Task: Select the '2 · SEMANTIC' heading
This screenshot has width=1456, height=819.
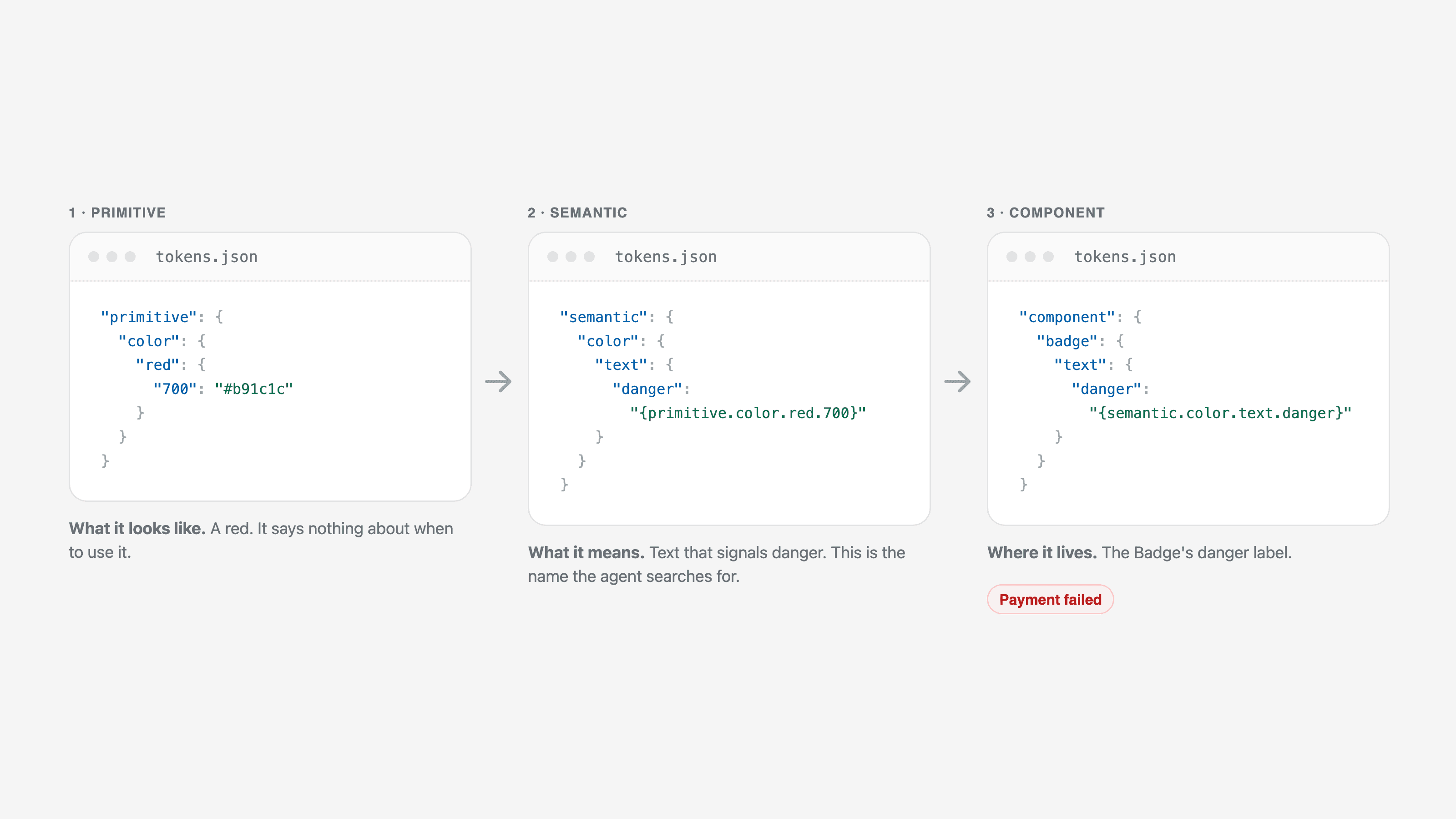Action: click(577, 212)
